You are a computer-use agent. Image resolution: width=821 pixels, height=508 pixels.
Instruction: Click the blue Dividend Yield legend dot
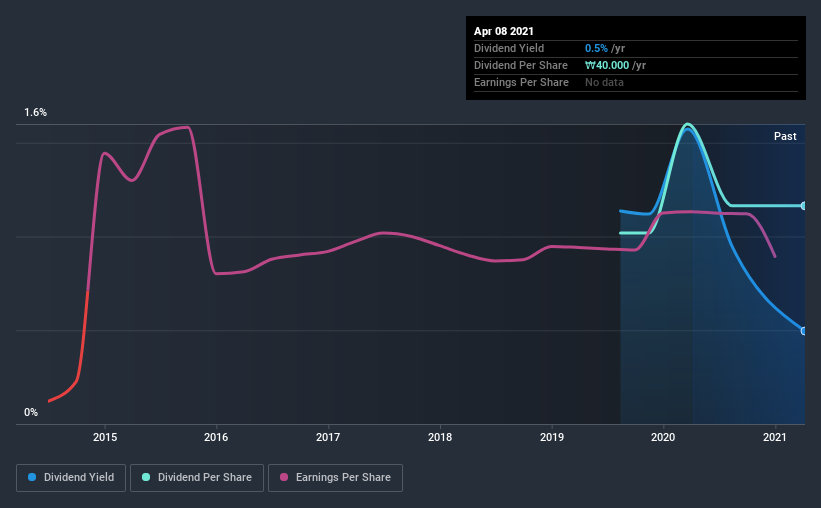pyautogui.click(x=32, y=477)
